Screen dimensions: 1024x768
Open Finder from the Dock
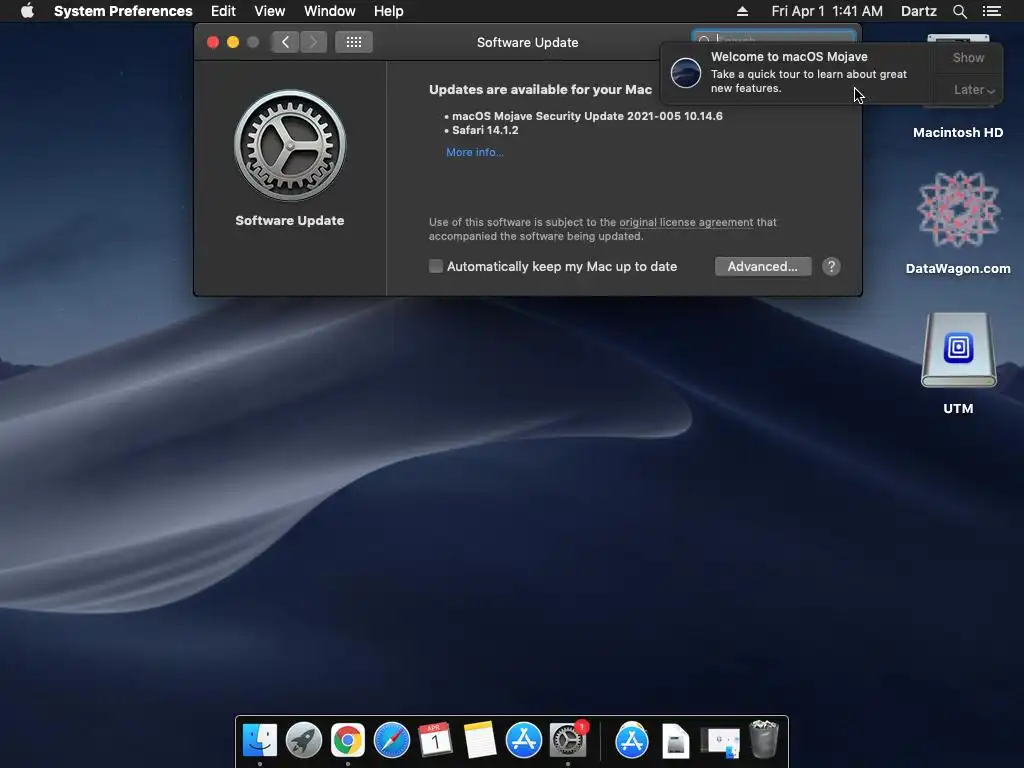[260, 741]
